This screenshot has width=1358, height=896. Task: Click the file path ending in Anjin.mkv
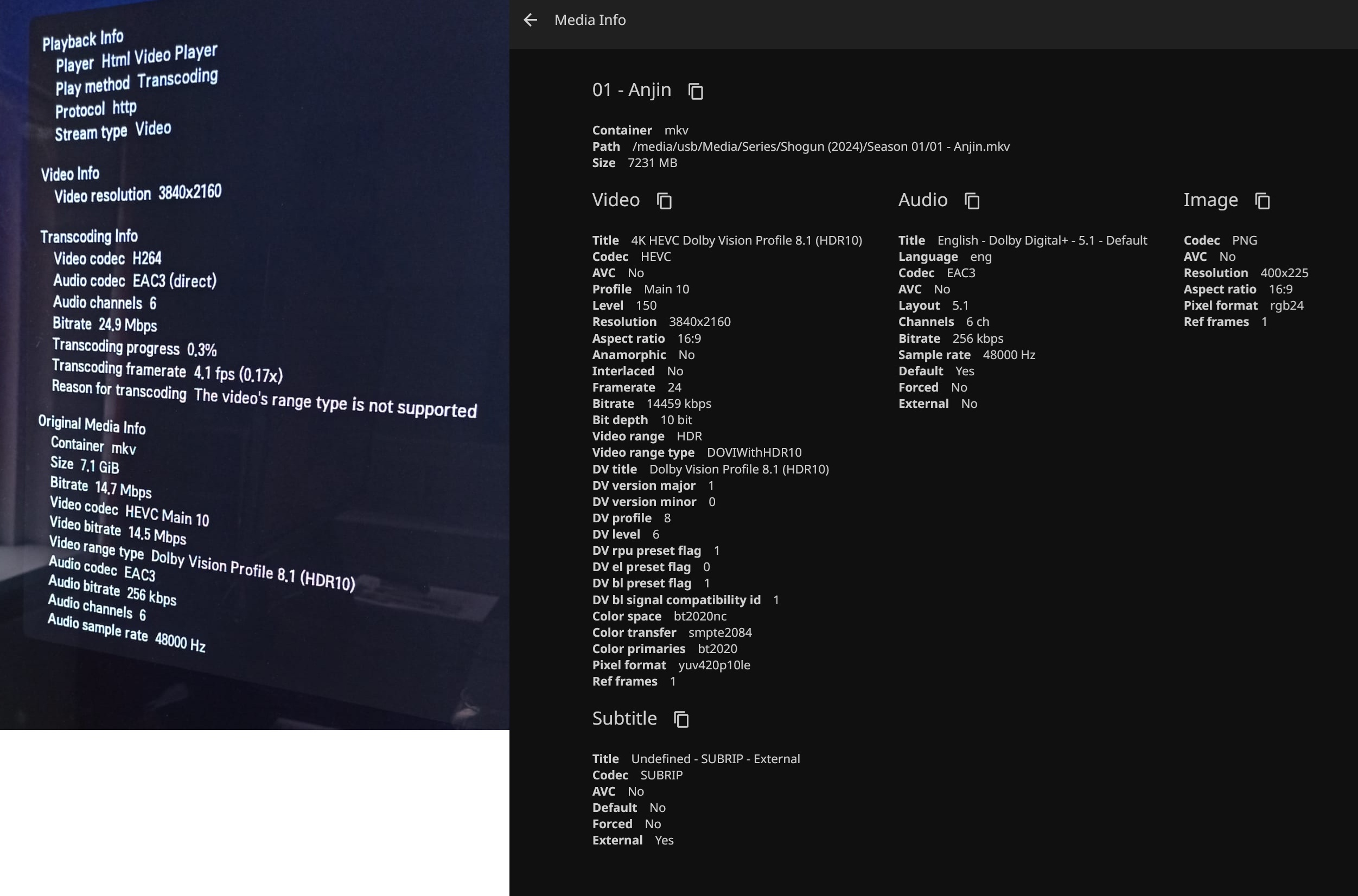point(820,147)
